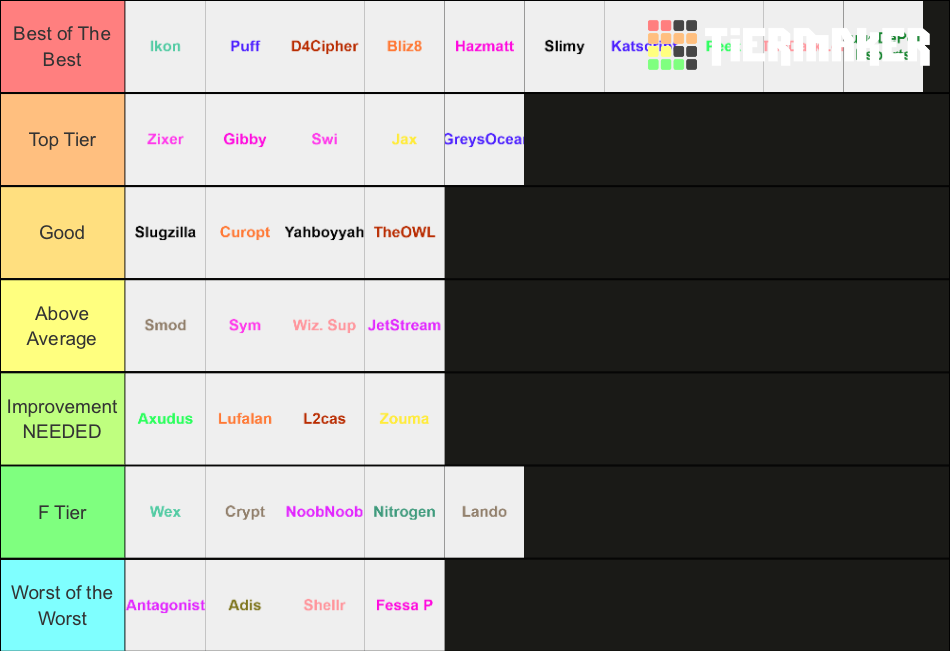Select the Puff tile in the top tier row

[245, 46]
